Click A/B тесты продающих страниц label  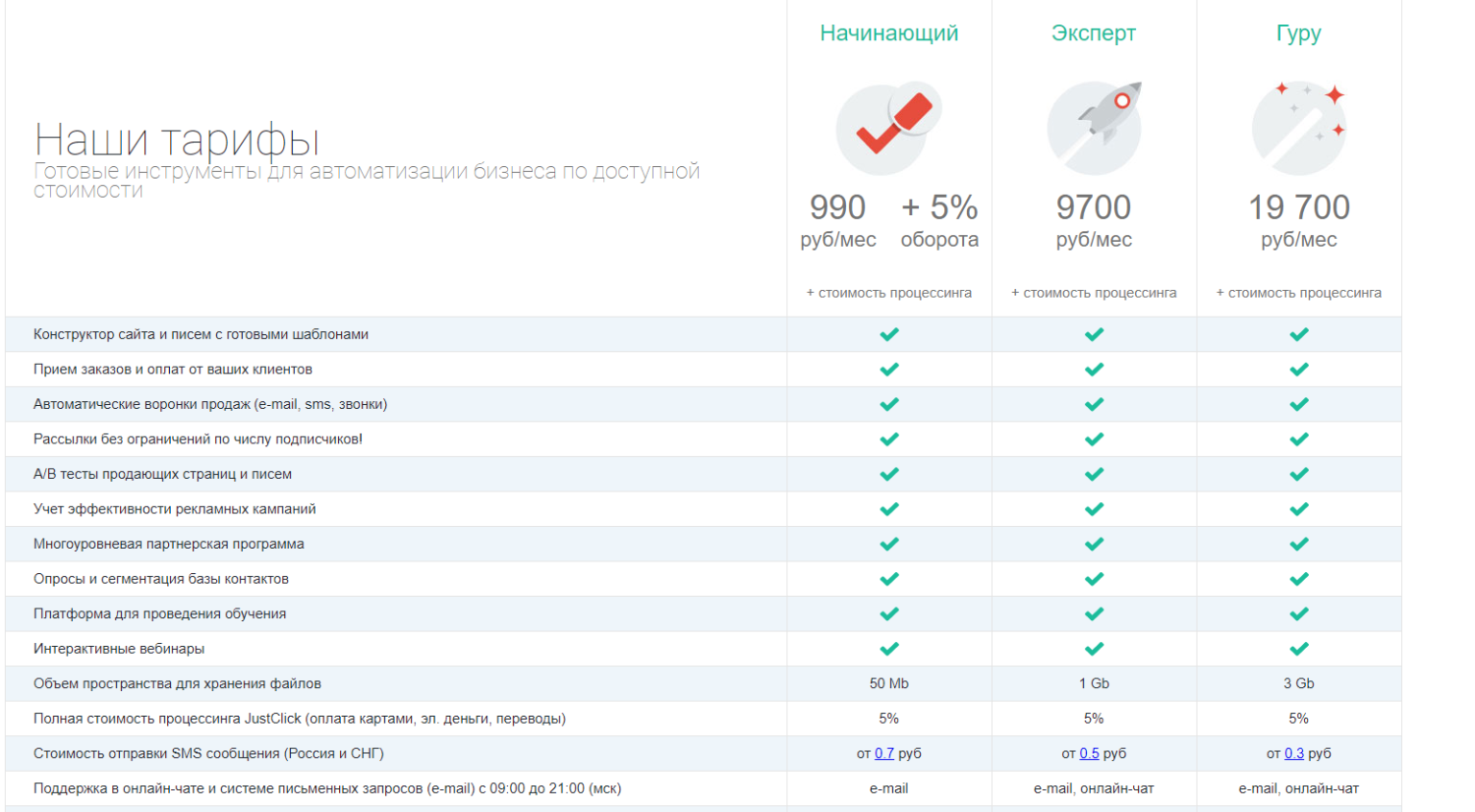tap(162, 474)
